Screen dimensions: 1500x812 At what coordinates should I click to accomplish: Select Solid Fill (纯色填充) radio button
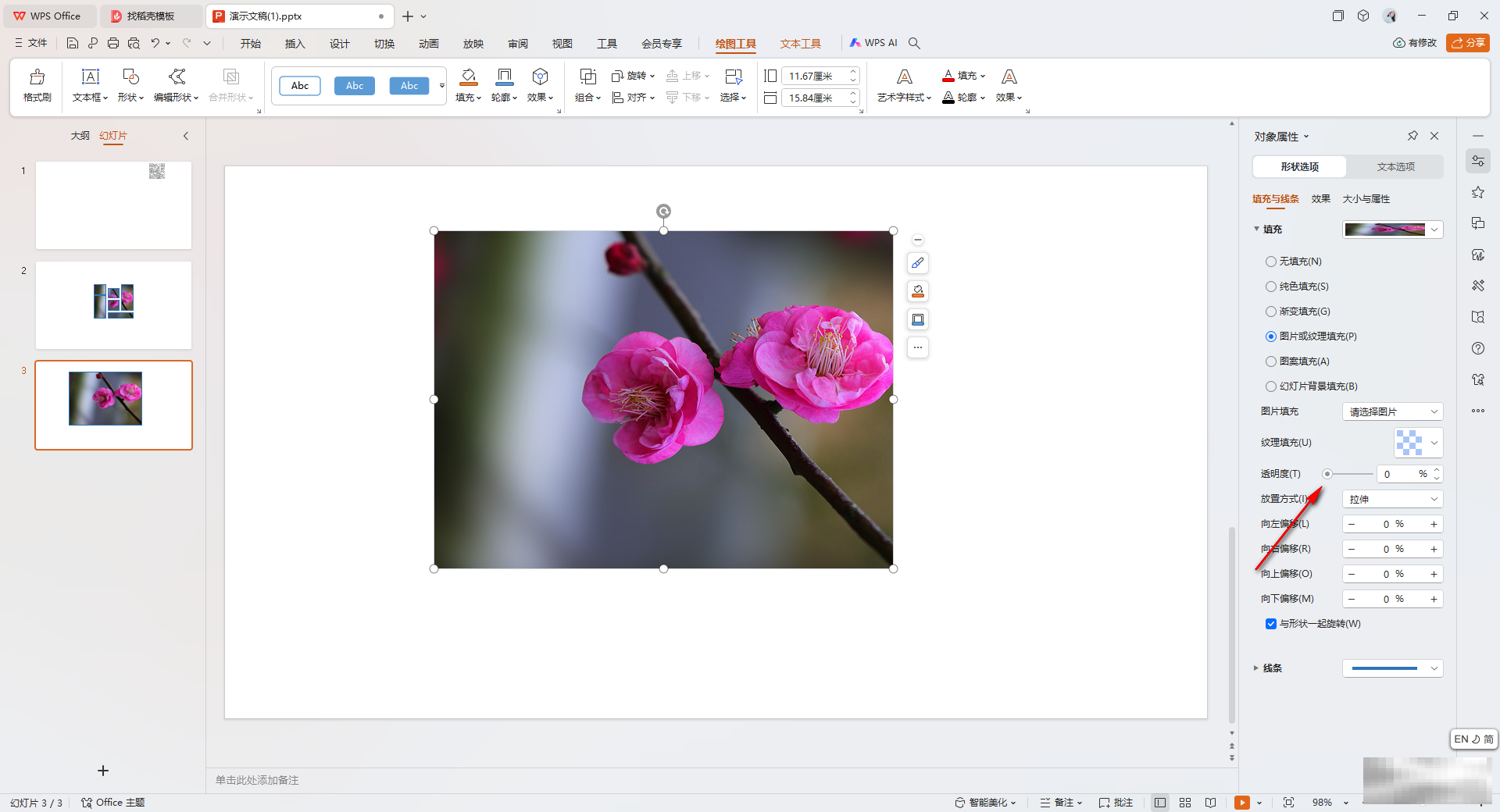coord(1271,287)
